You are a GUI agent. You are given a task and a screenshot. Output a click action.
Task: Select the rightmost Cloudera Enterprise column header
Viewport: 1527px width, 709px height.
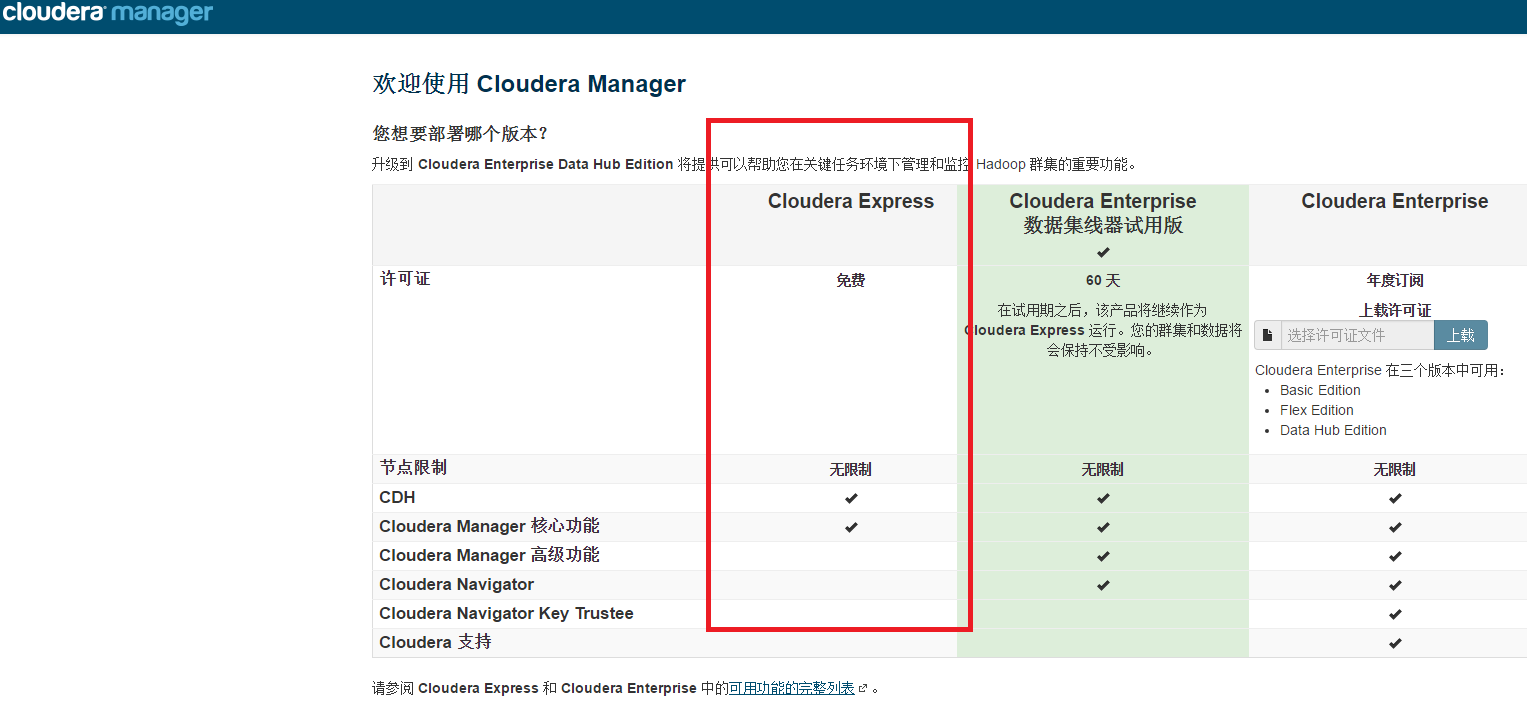pos(1395,201)
